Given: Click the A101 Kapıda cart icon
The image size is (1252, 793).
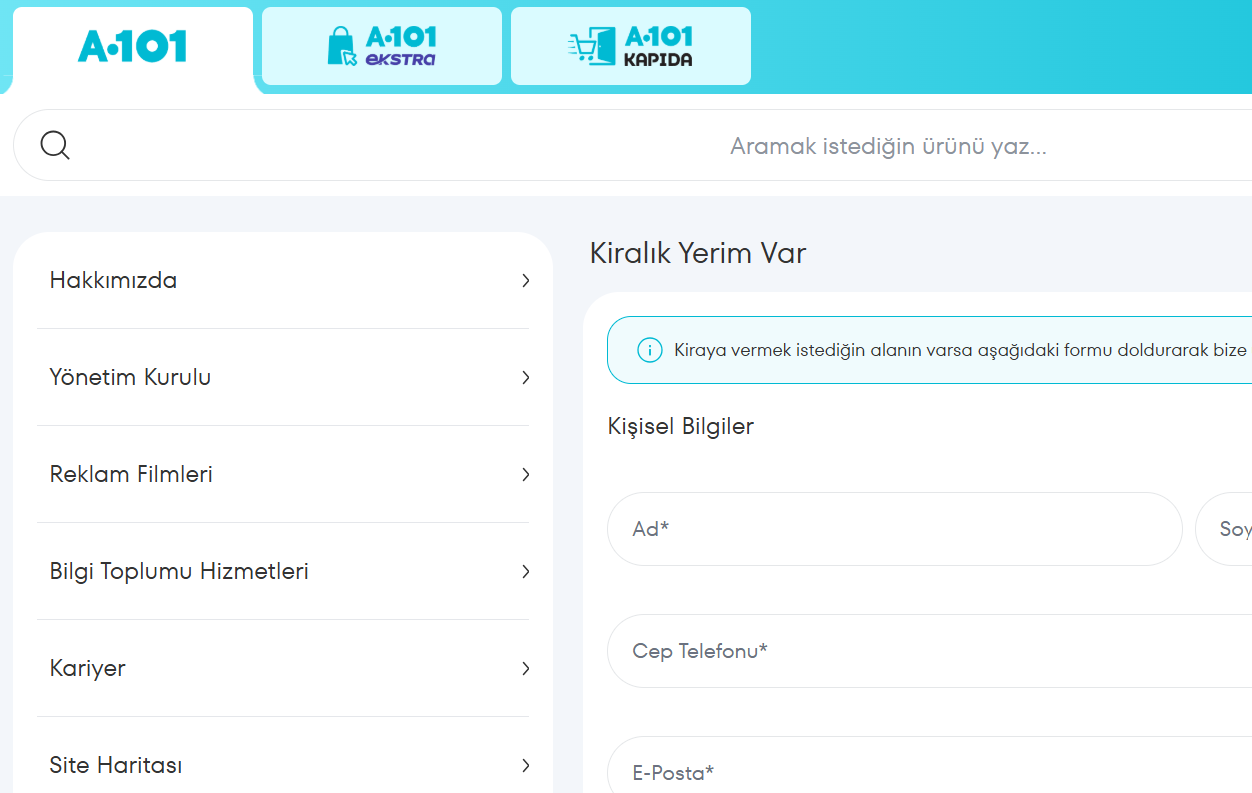Looking at the screenshot, I should point(591,47).
